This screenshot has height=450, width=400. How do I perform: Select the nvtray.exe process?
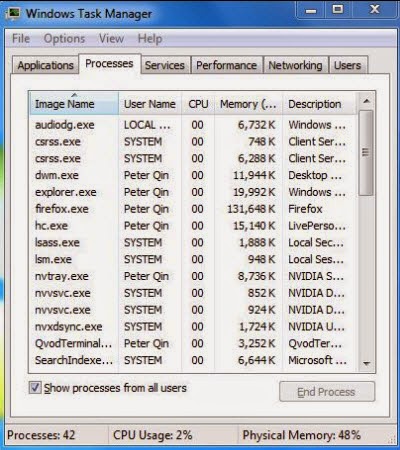[194, 276]
